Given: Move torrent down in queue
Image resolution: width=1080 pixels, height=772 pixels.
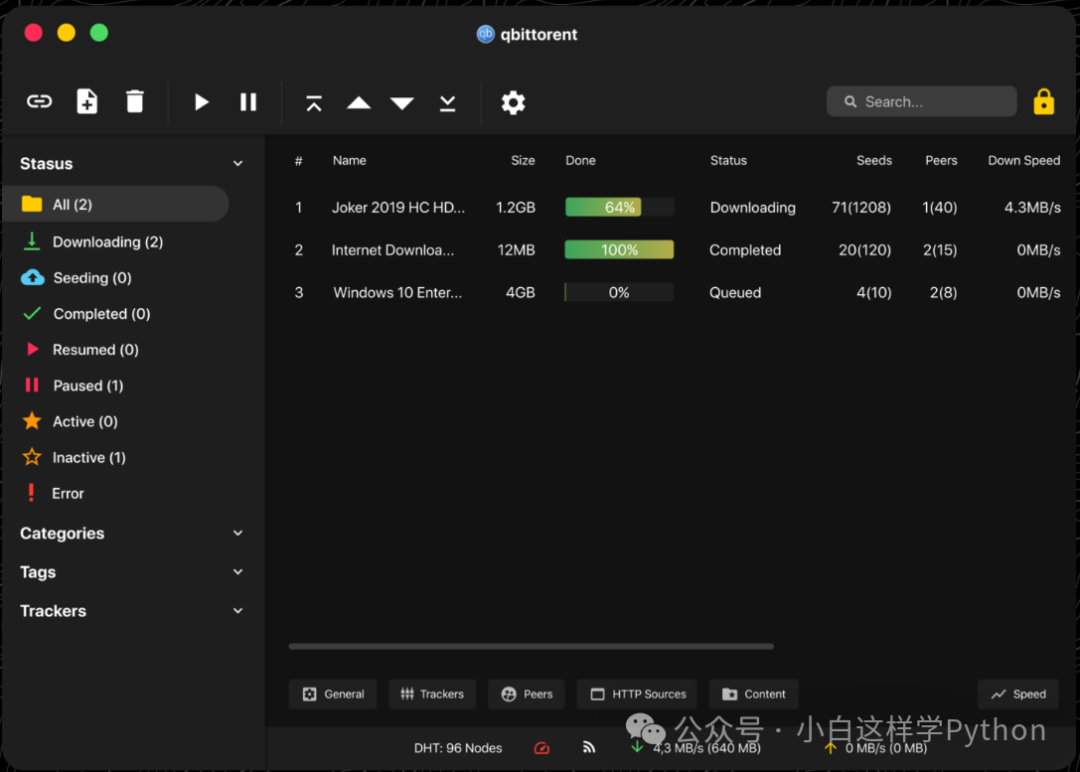Looking at the screenshot, I should pos(402,103).
